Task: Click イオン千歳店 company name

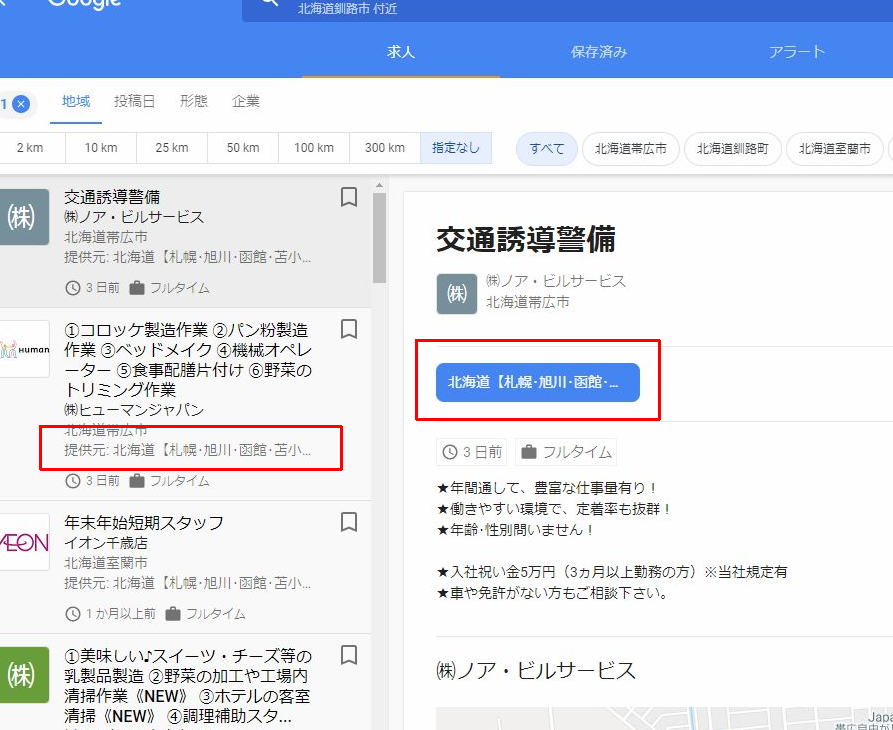Action: [x=106, y=543]
